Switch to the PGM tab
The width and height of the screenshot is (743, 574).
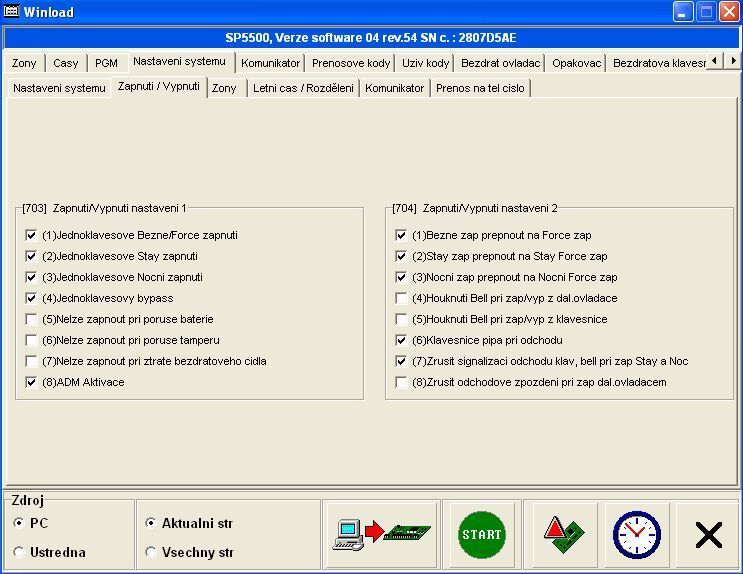106,63
